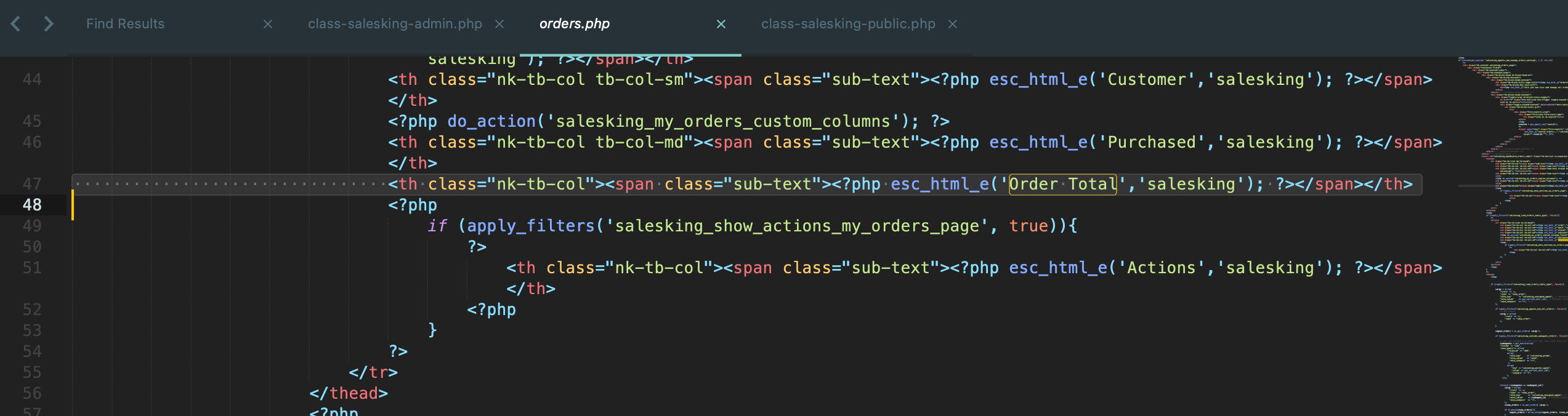Go back with the left tab arrow

[x=16, y=24]
